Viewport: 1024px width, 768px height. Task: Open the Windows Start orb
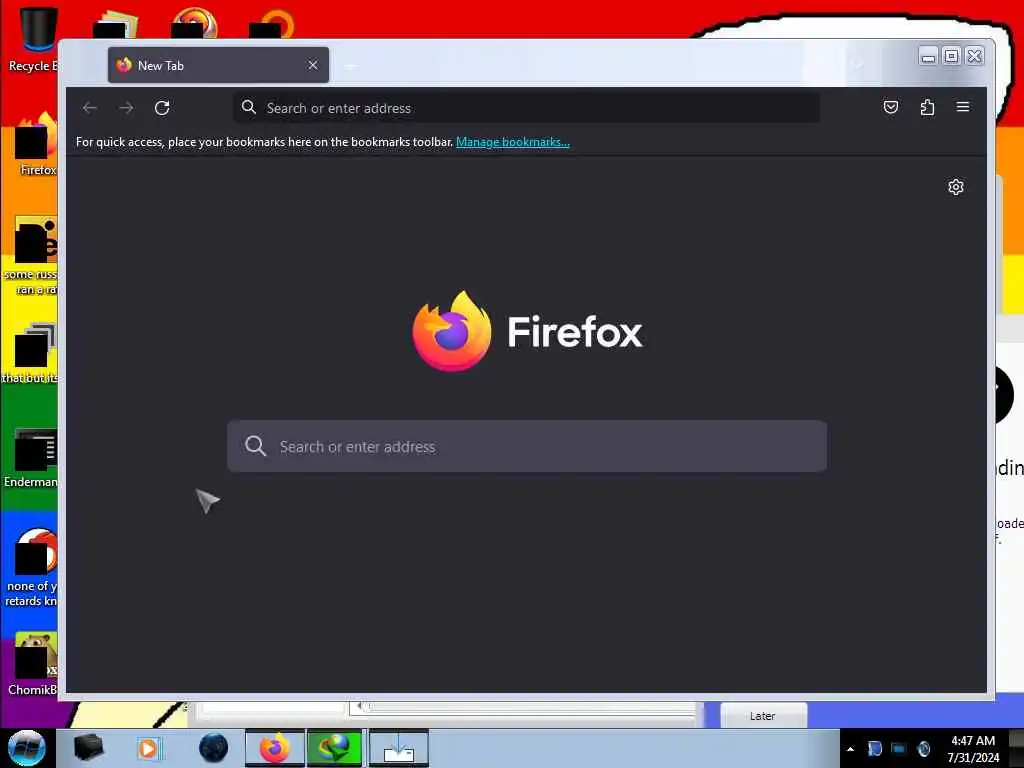coord(27,748)
